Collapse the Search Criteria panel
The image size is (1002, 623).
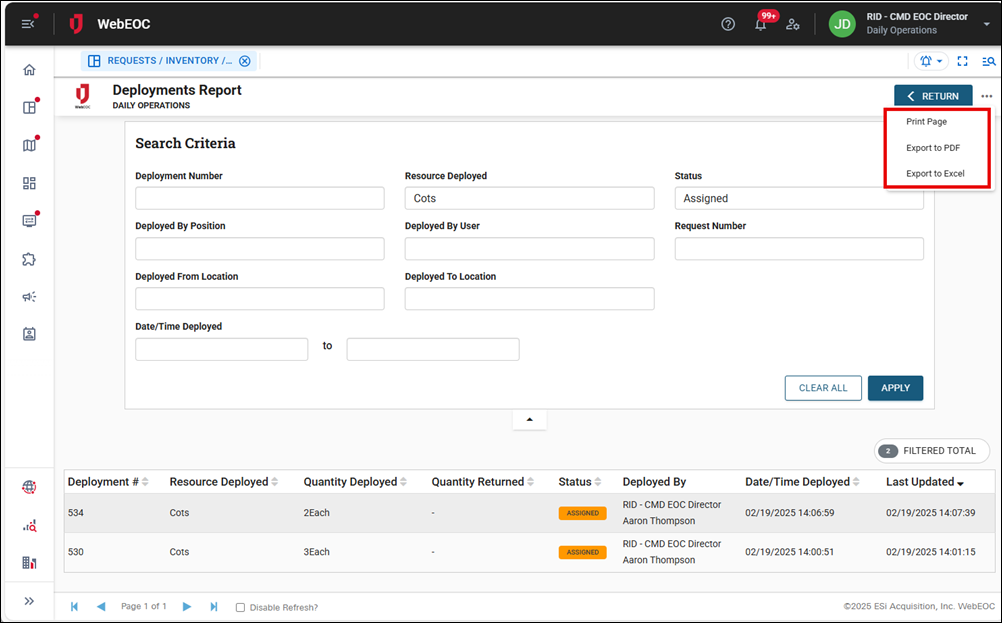[x=529, y=419]
